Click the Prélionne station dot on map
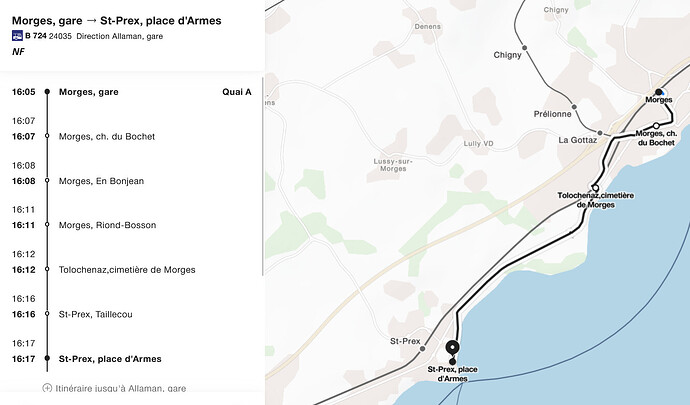The width and height of the screenshot is (690, 405). (574, 107)
